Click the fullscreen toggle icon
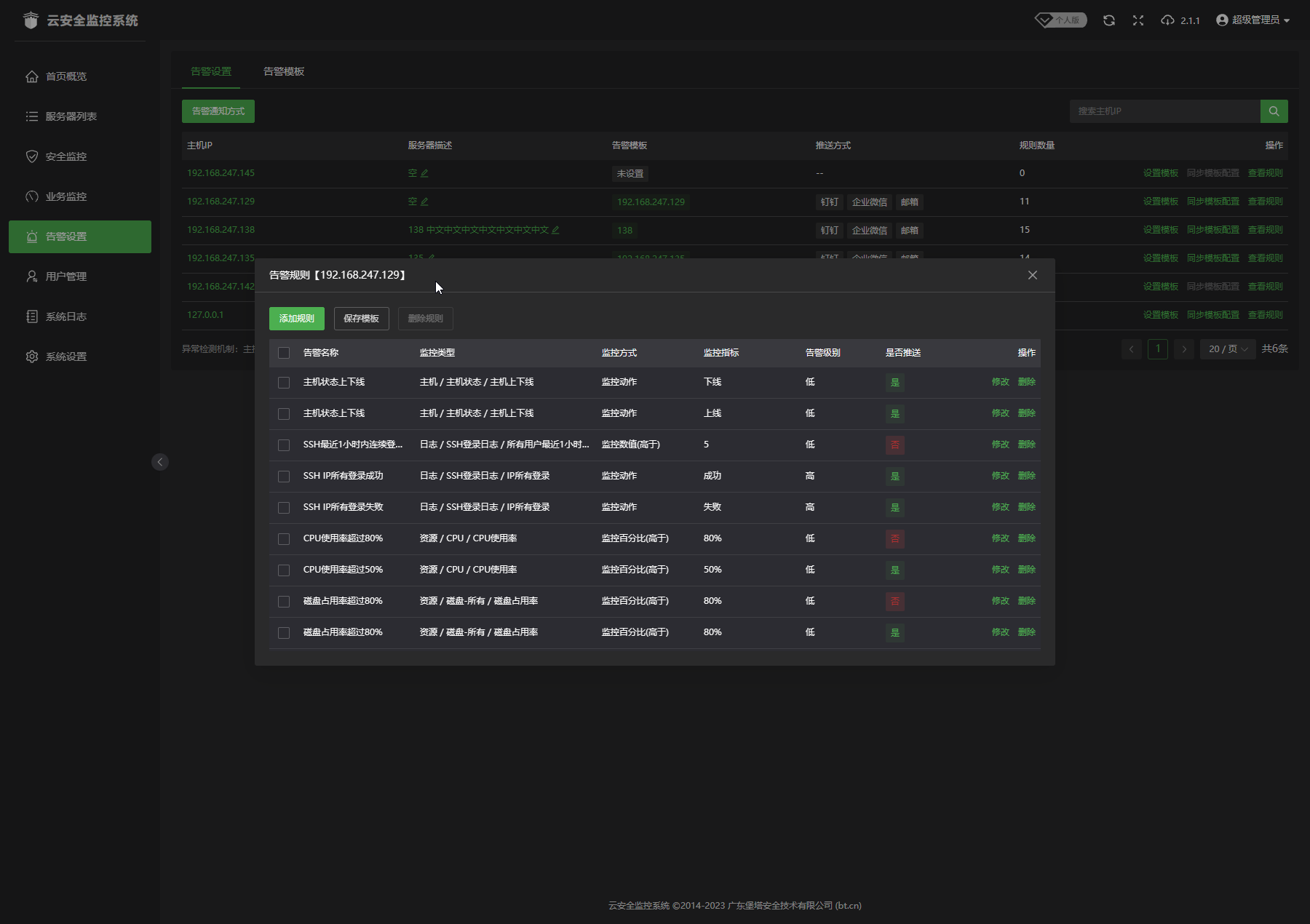The height and width of the screenshot is (924, 1310). [1138, 20]
